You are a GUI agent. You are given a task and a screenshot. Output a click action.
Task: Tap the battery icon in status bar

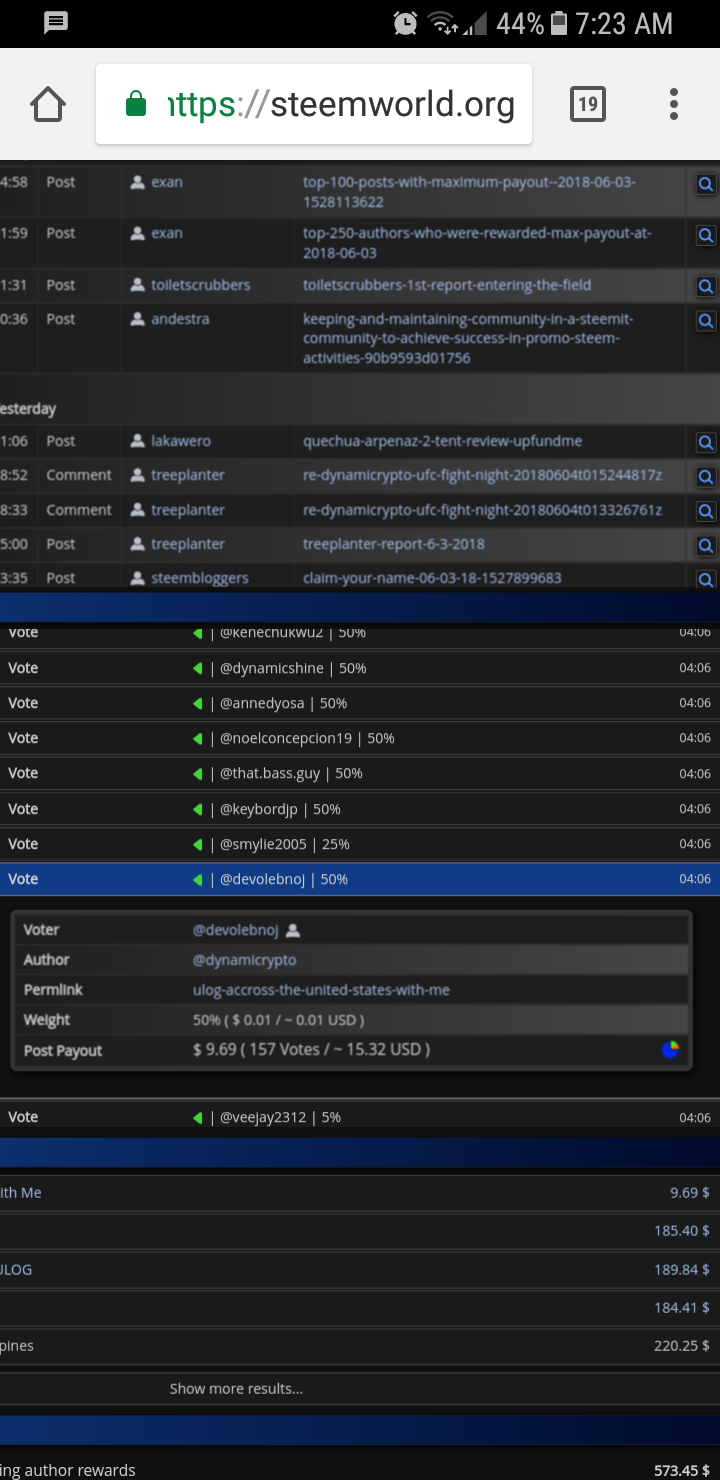[559, 23]
